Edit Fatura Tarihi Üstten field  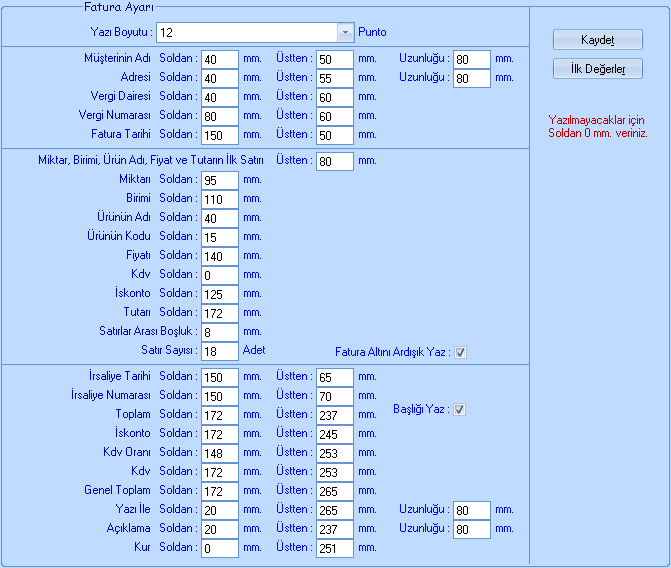[335, 135]
